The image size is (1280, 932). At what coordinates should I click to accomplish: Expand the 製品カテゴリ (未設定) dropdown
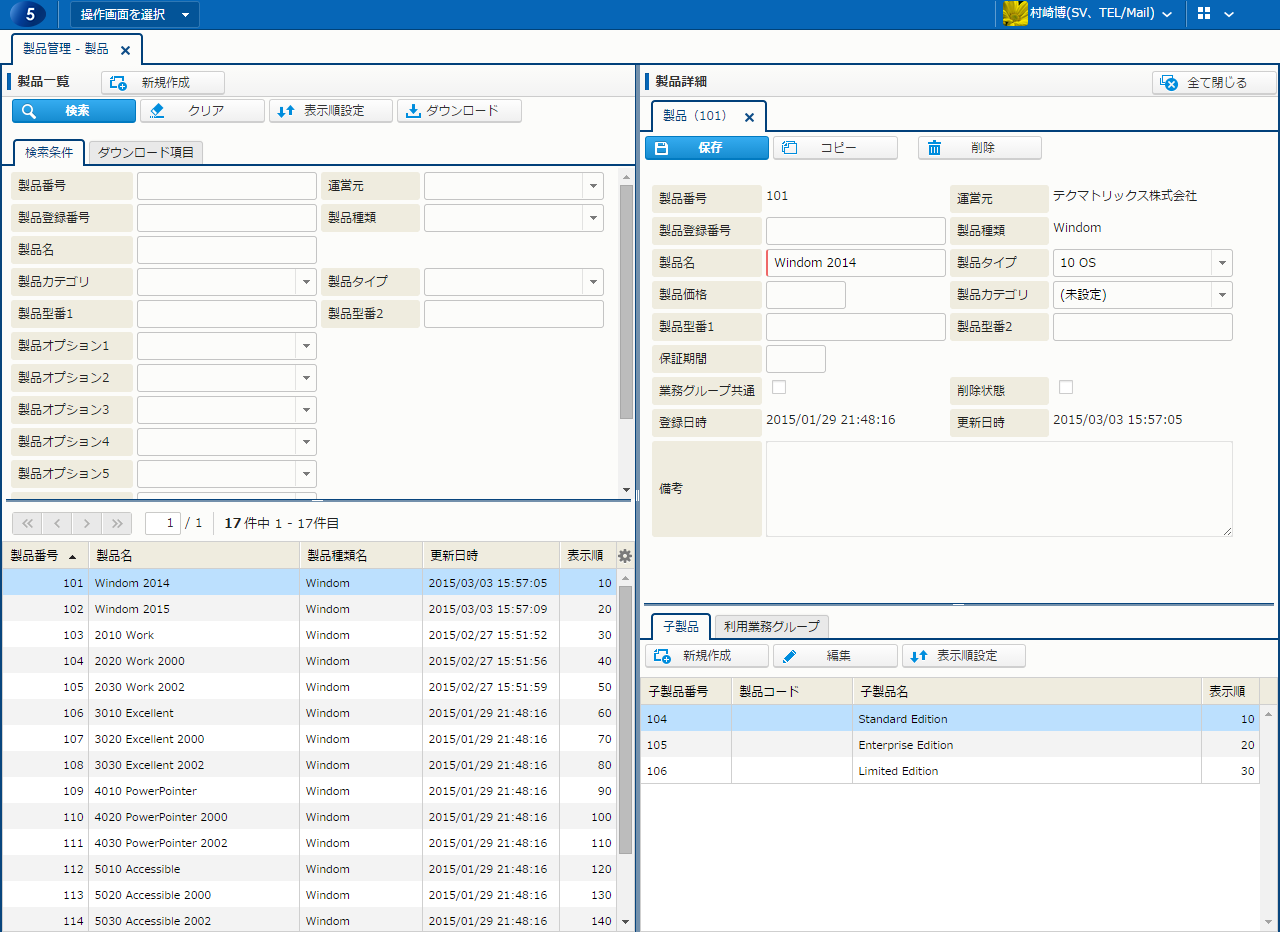coord(1221,295)
